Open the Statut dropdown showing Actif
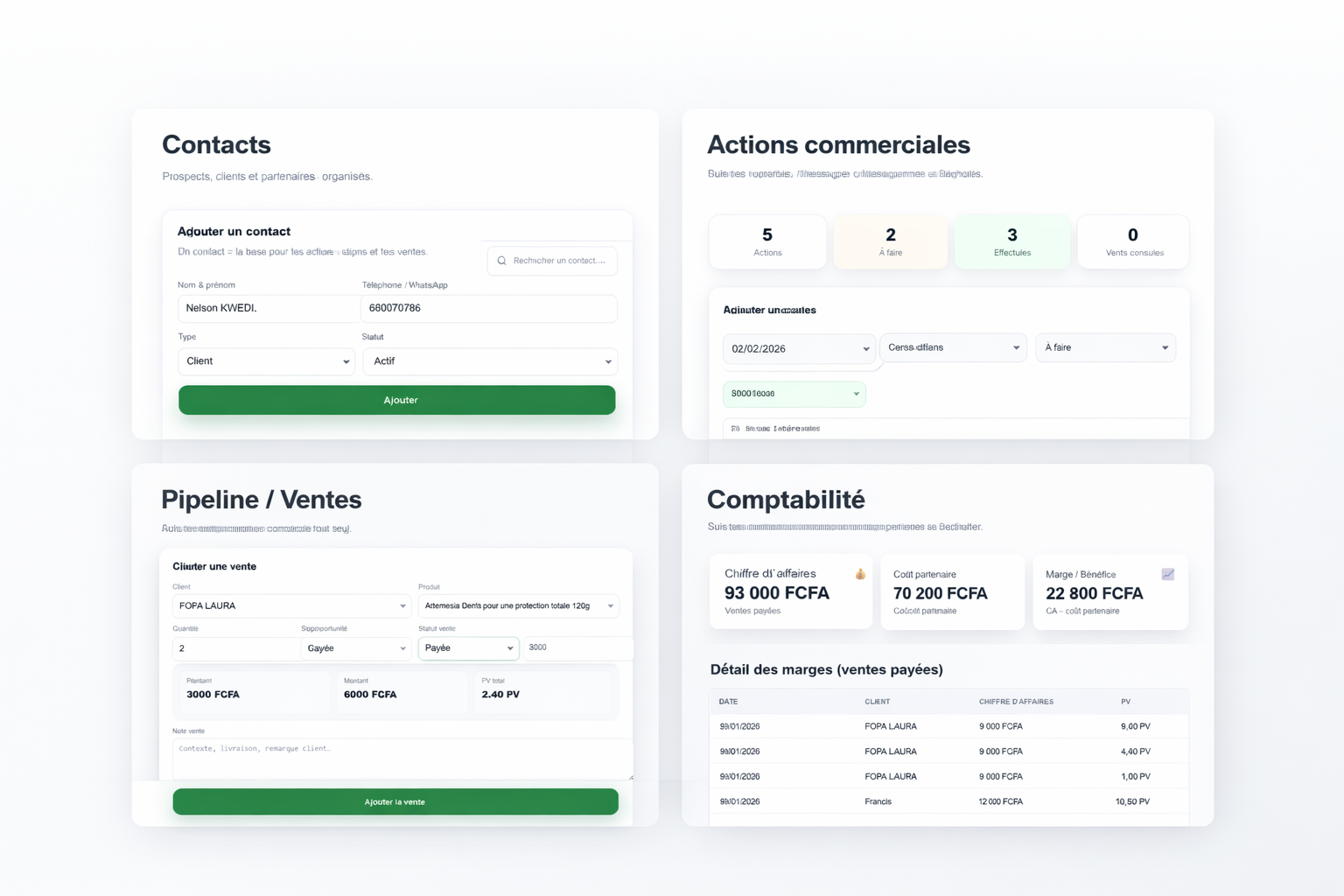The width and height of the screenshot is (1344, 896). pyautogui.click(x=489, y=361)
